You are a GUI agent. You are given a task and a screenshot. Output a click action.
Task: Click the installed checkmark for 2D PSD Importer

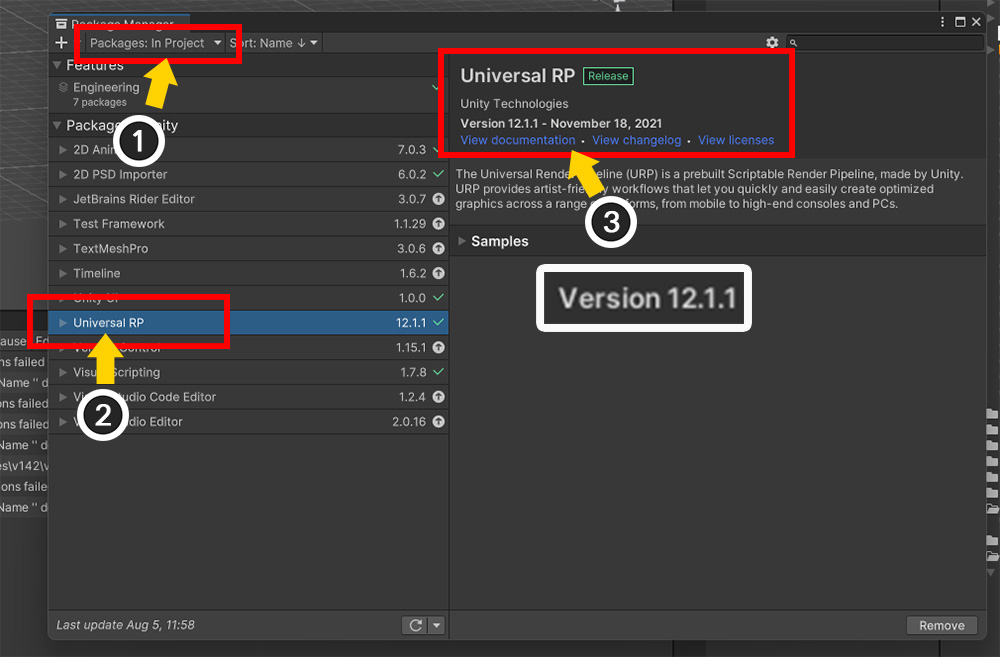439,173
